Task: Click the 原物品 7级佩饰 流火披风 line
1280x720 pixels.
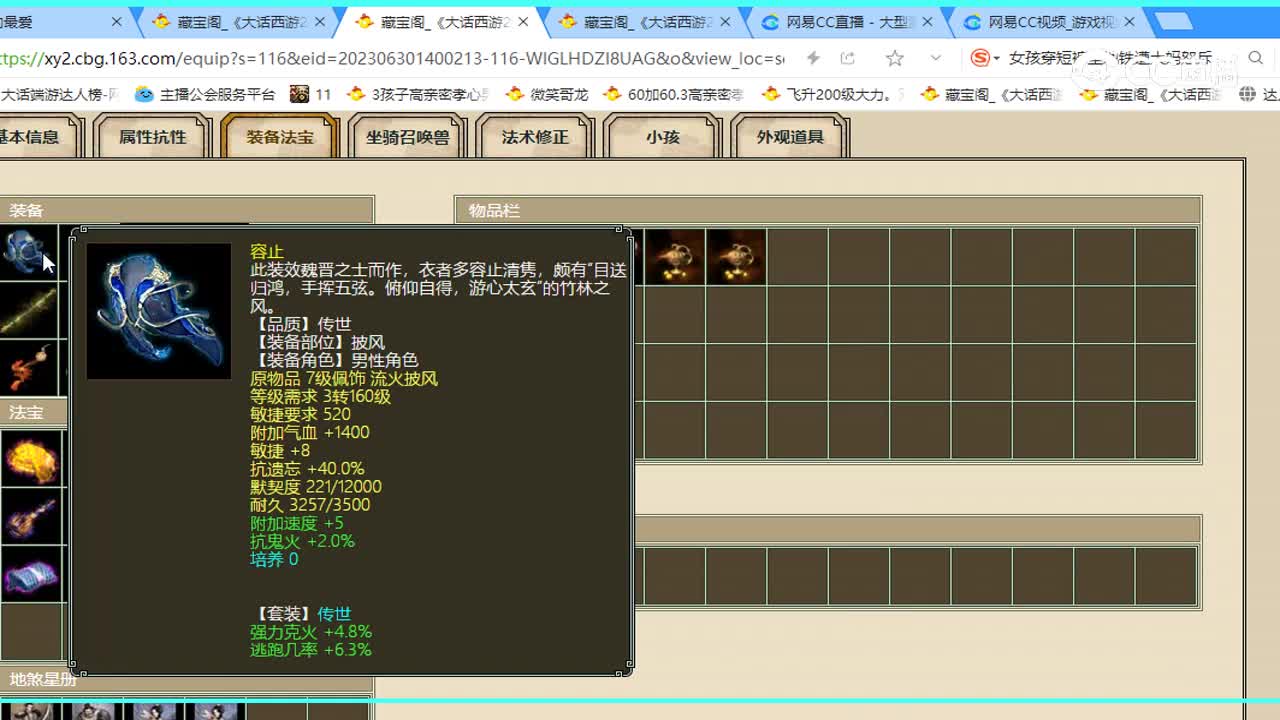Action: pos(344,379)
